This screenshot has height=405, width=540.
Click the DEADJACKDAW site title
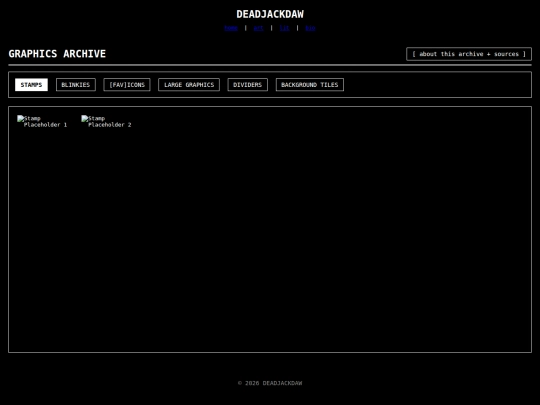tap(270, 14)
